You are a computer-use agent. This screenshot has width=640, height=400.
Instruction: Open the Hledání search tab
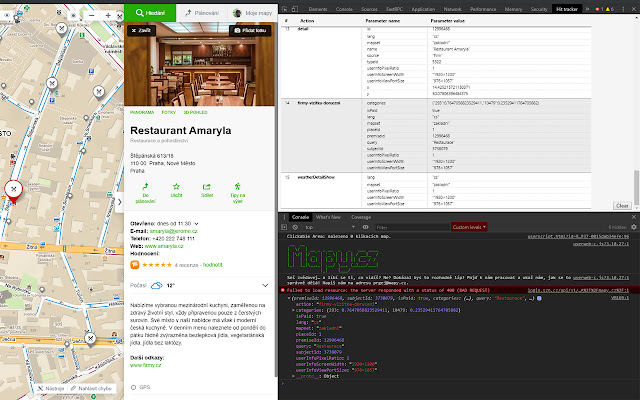tap(150, 13)
